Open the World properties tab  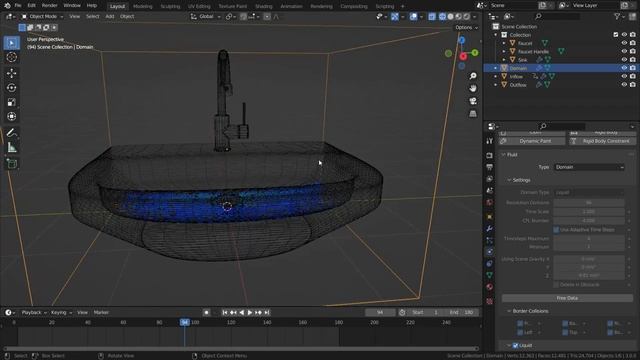(x=489, y=202)
